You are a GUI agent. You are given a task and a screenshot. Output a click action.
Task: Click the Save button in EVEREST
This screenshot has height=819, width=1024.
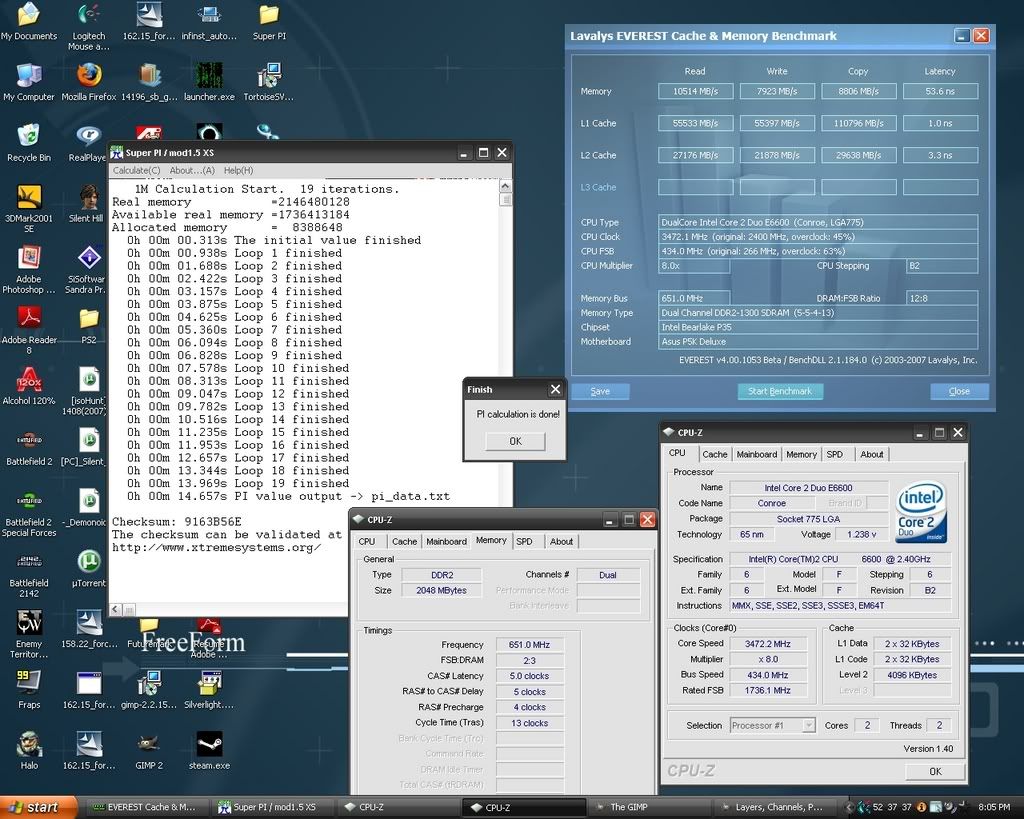tap(600, 391)
